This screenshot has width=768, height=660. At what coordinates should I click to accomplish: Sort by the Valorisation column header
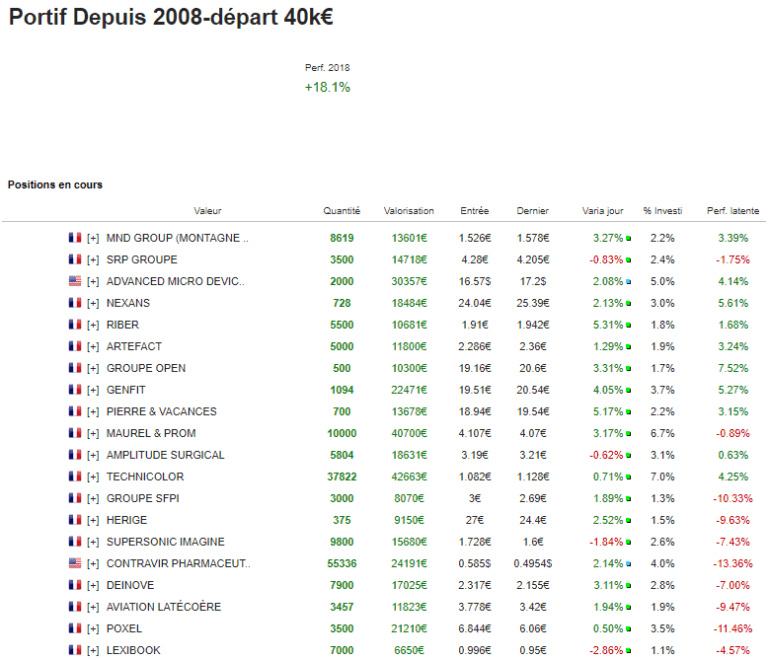point(409,211)
